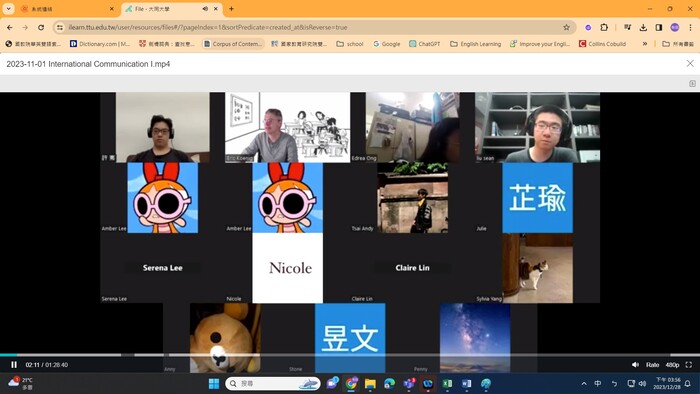The width and height of the screenshot is (700, 394).
Task: Bookmark this page with the star
Action: 567,27
